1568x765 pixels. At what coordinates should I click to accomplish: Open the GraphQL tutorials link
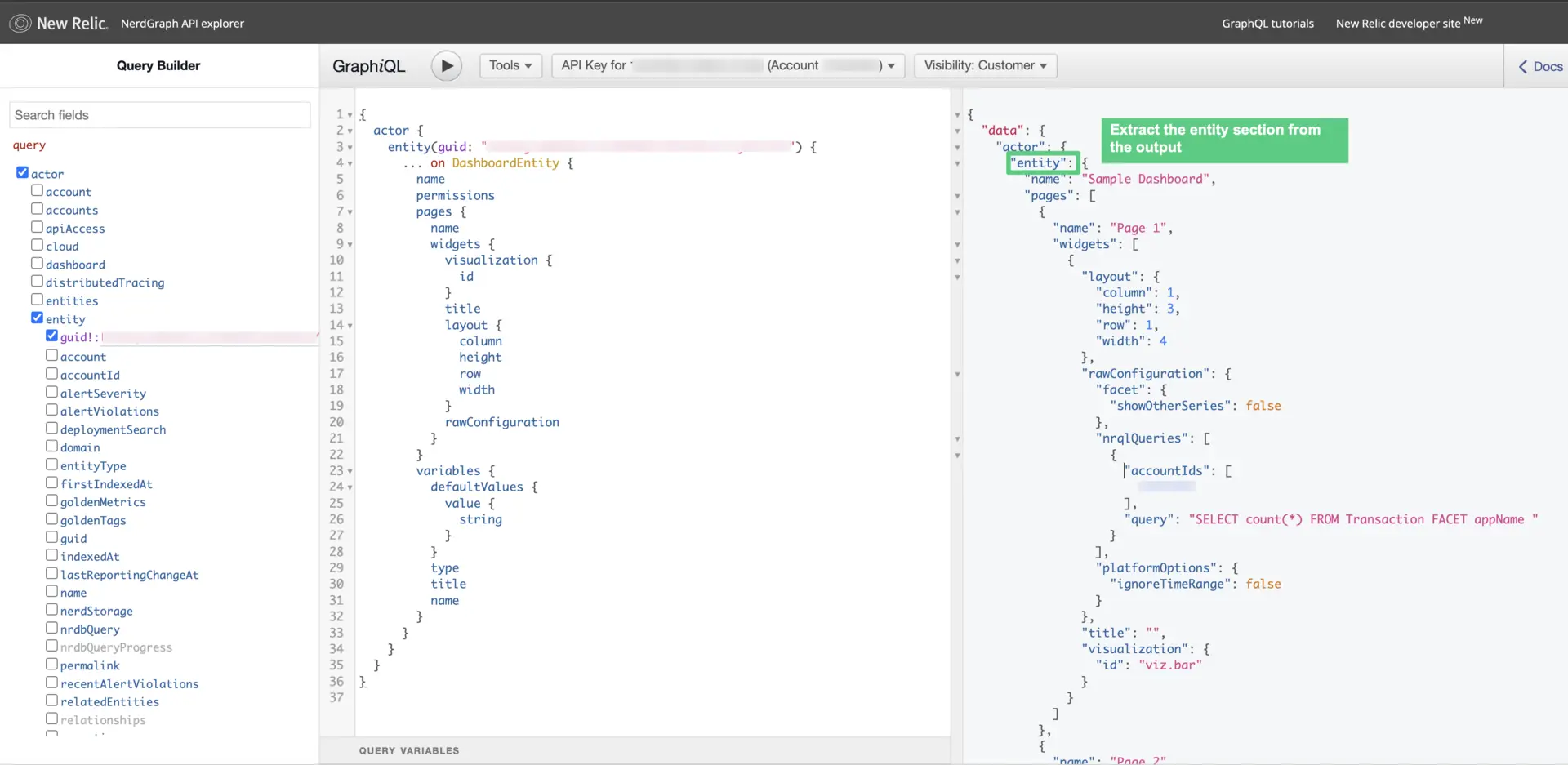pyautogui.click(x=1267, y=24)
